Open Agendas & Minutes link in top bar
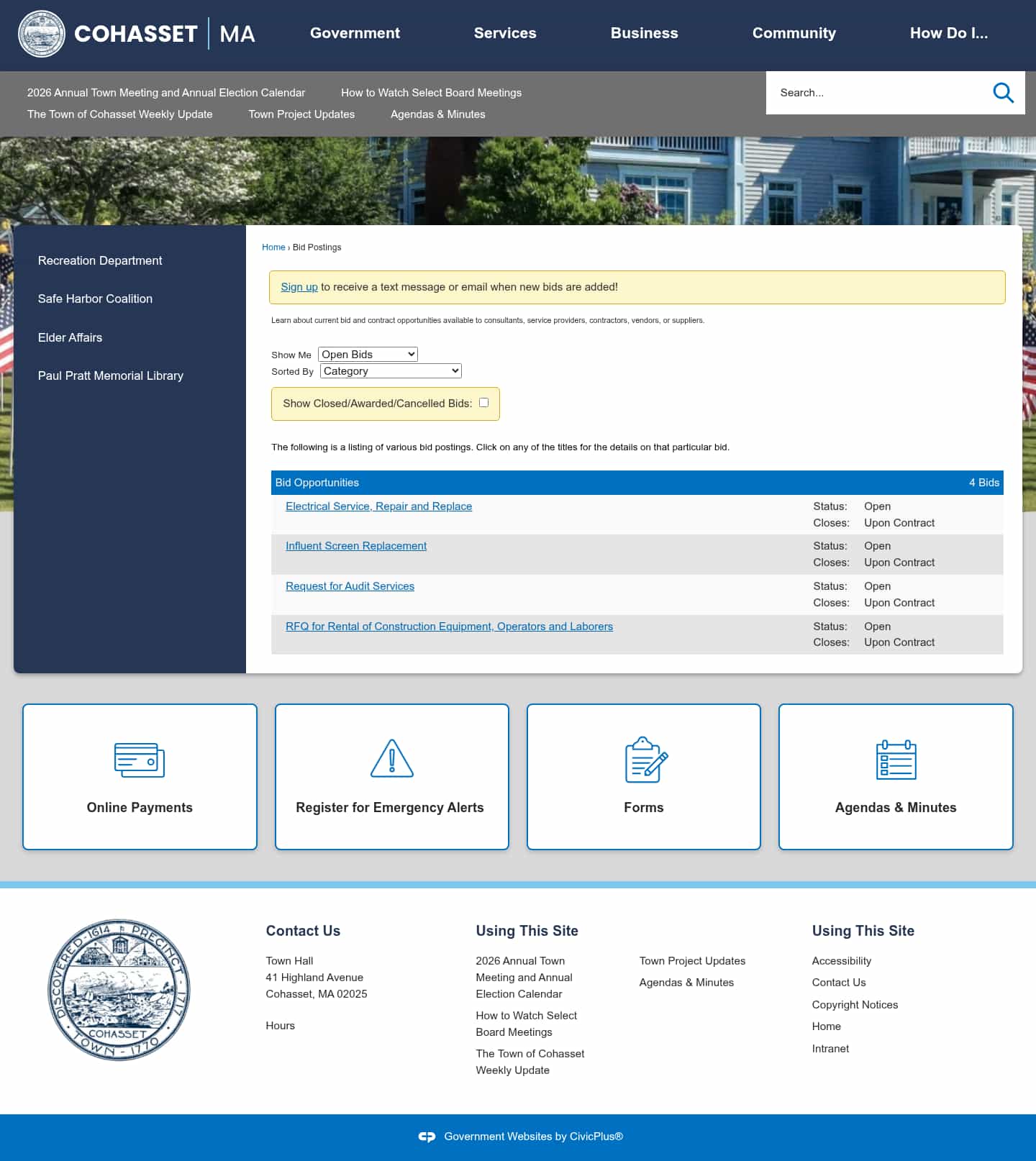This screenshot has width=1036, height=1161. (437, 114)
